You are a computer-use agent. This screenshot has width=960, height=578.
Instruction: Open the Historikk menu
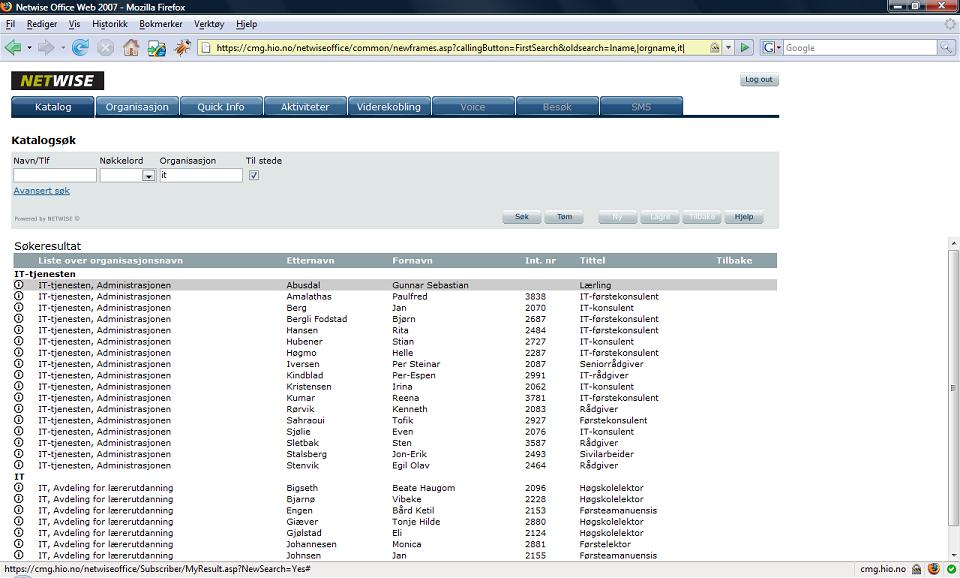[x=110, y=24]
